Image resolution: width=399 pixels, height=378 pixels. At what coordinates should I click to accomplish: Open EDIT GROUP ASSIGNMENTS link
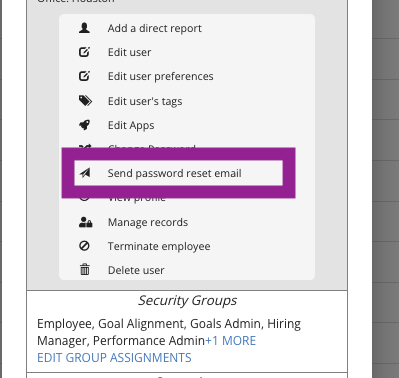click(x=114, y=358)
